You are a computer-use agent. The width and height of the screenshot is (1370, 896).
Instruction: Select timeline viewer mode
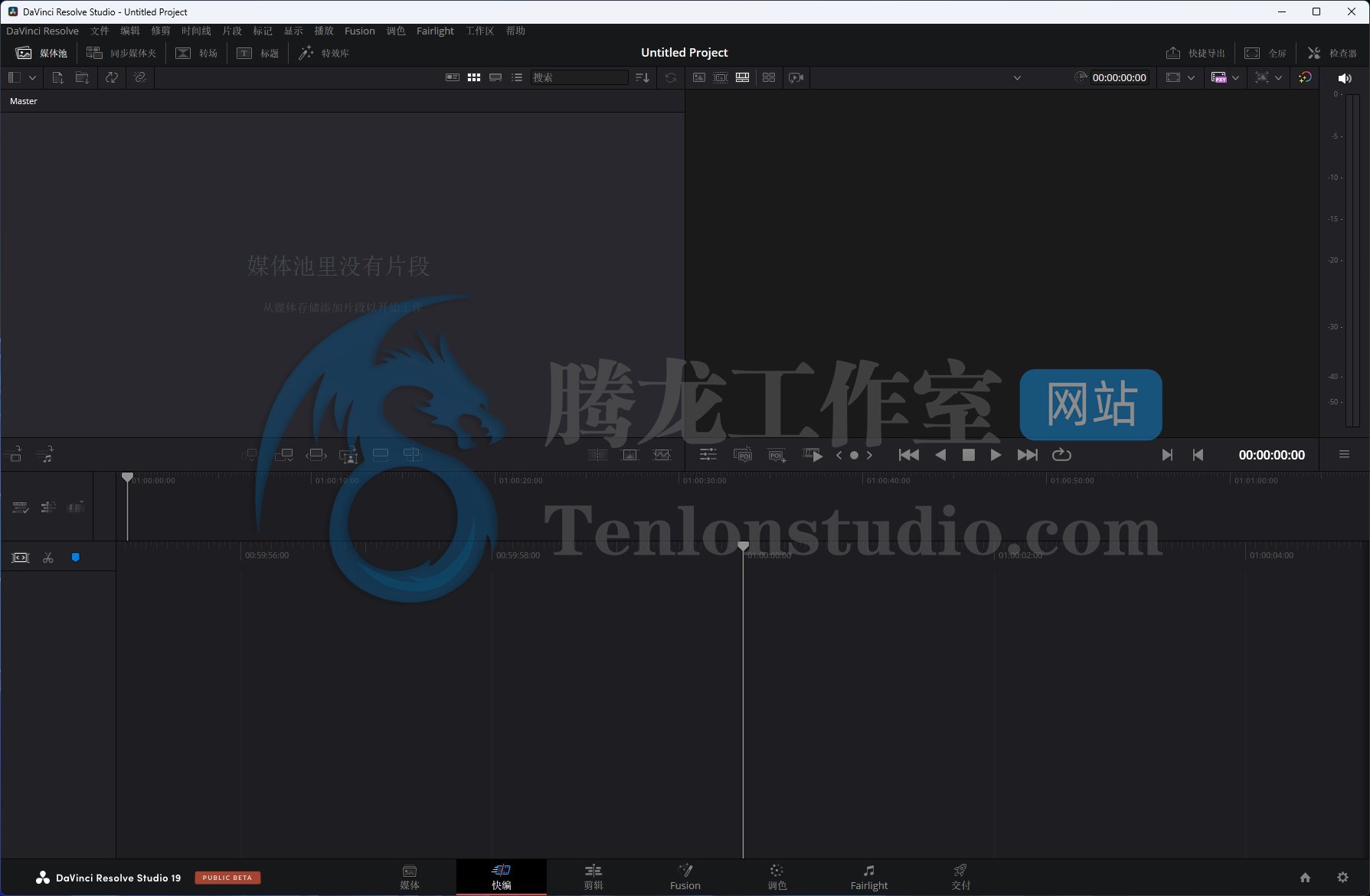click(742, 77)
